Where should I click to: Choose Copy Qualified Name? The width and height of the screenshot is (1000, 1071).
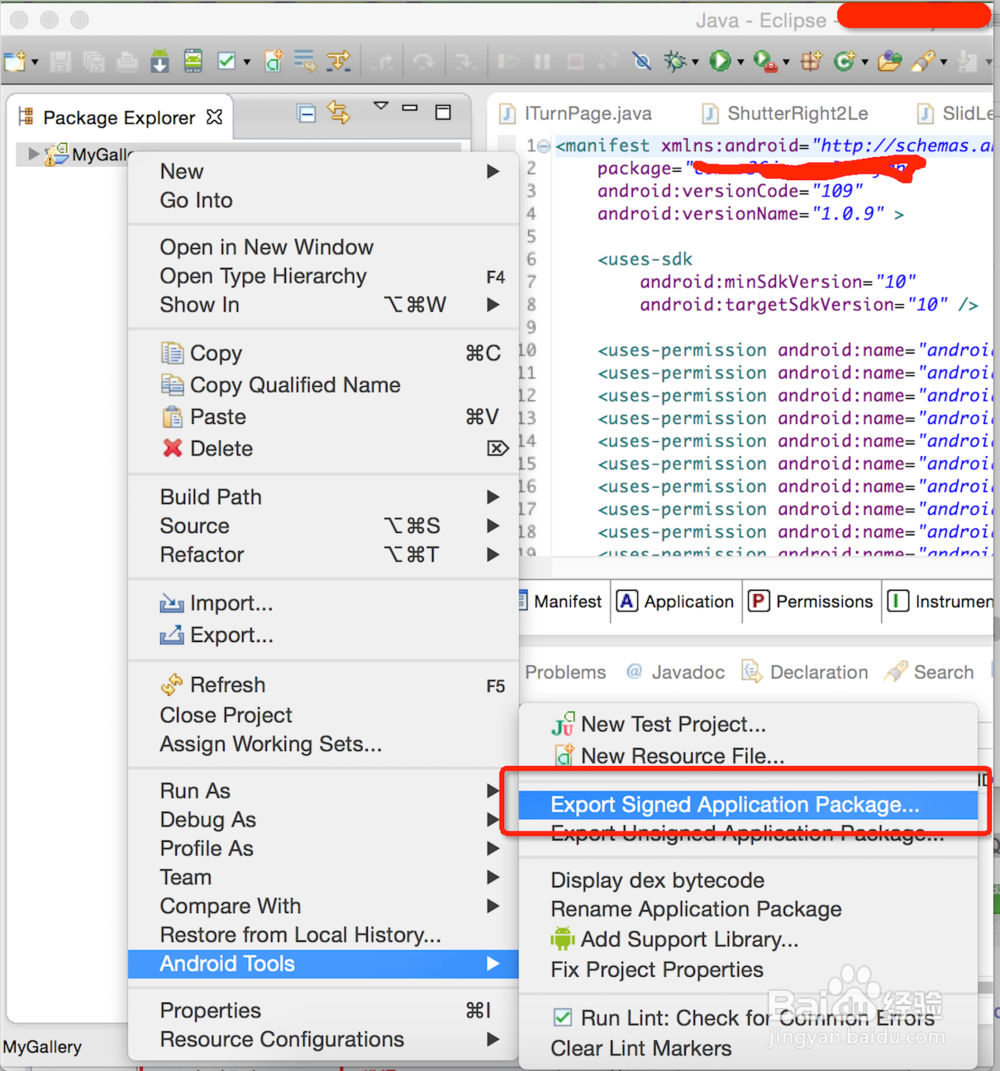[x=323, y=385]
